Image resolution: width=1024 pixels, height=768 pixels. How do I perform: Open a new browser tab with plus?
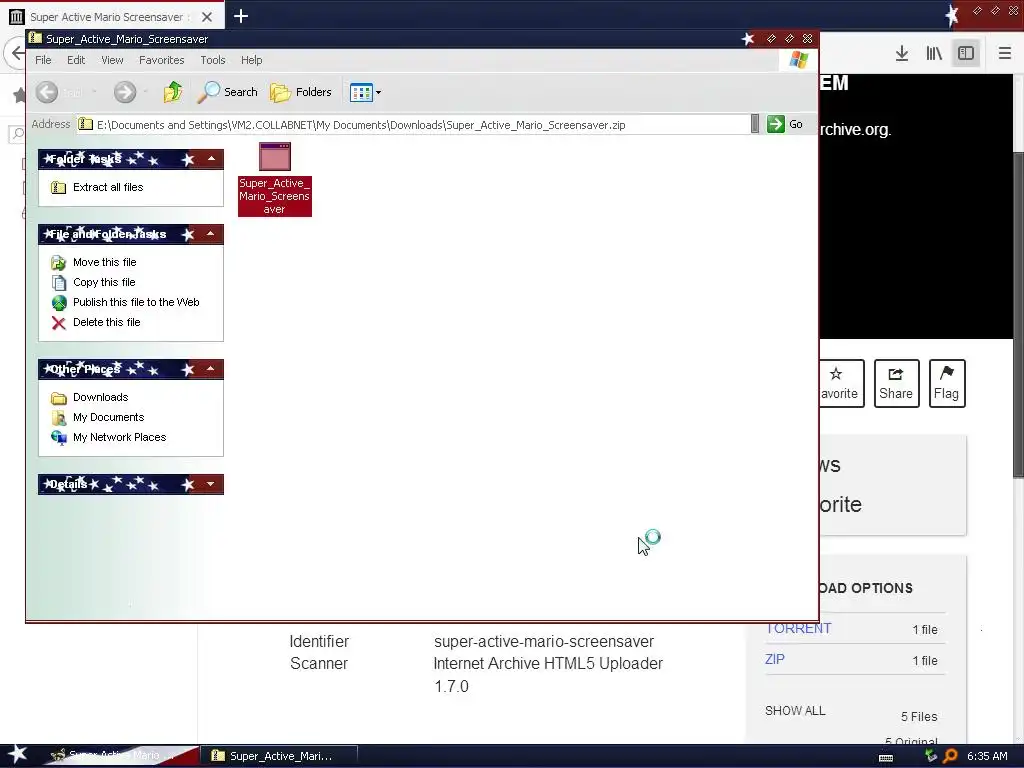click(x=240, y=16)
